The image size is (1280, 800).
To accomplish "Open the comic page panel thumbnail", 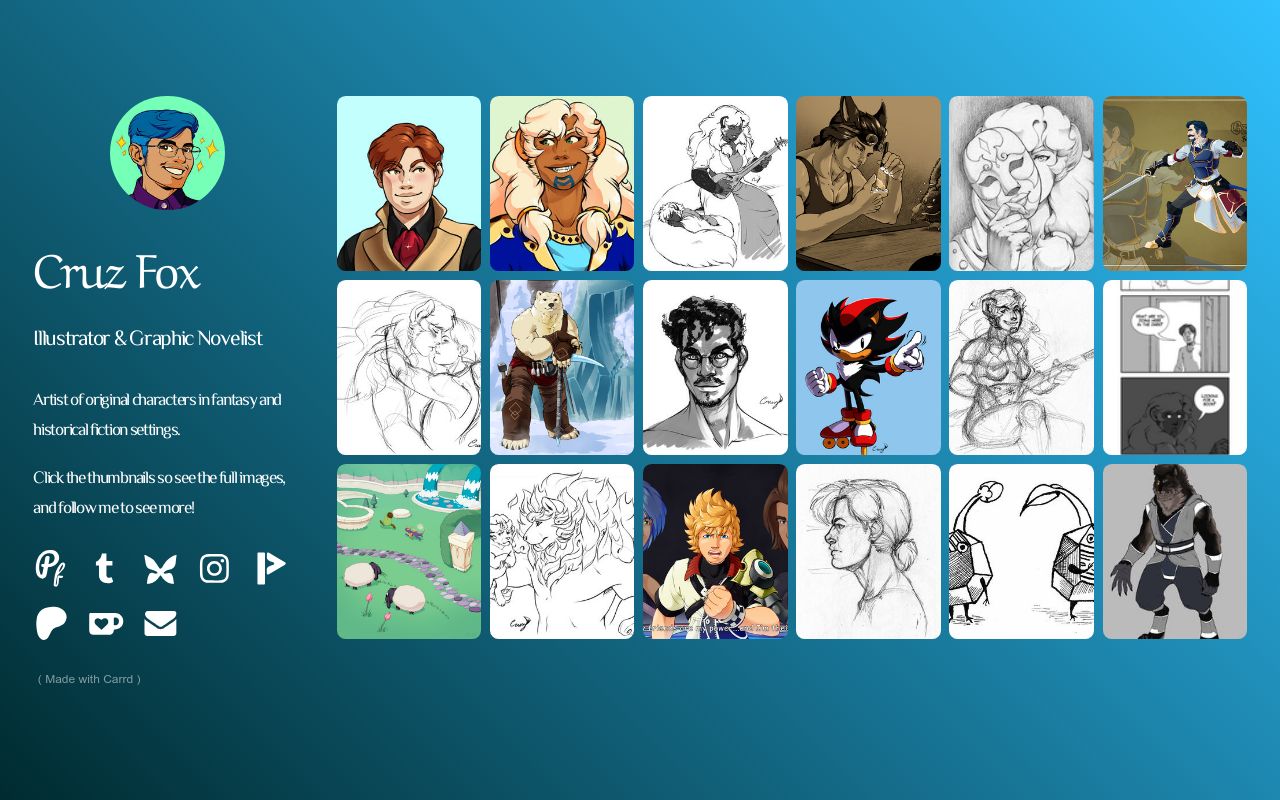I will 1175,367.
